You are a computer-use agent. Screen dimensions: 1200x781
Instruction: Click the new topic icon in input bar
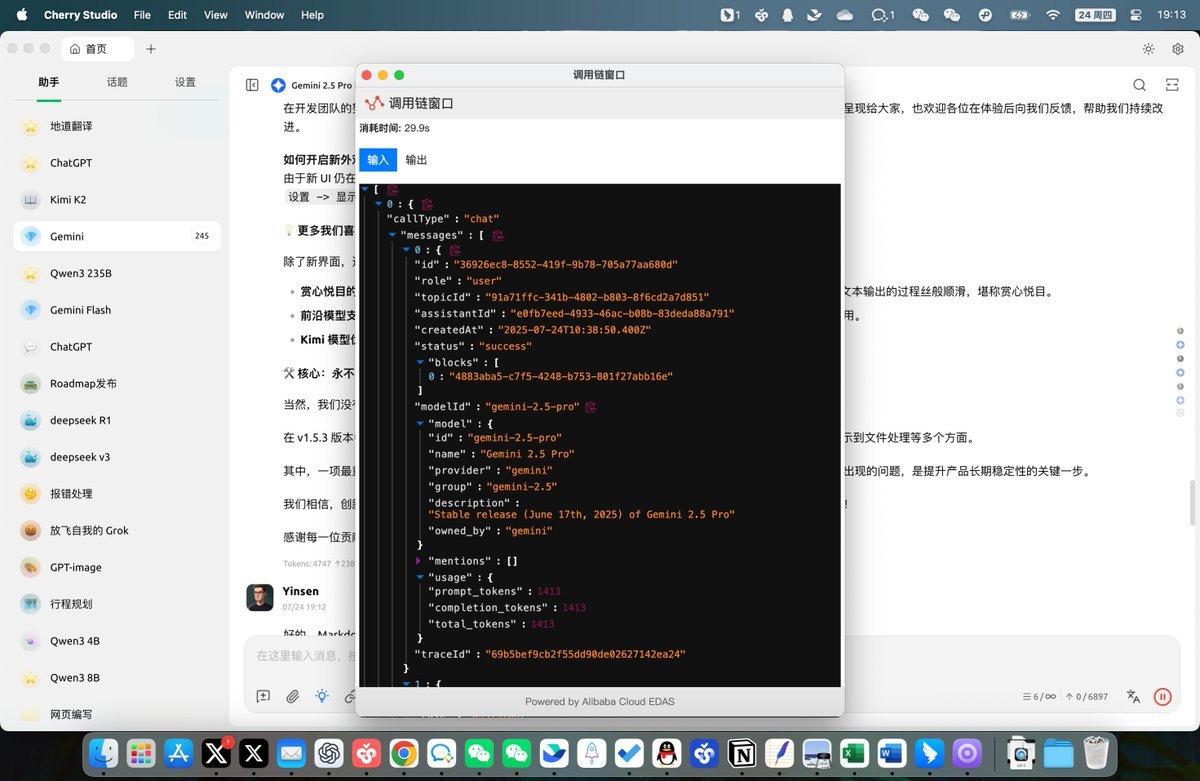tap(263, 696)
